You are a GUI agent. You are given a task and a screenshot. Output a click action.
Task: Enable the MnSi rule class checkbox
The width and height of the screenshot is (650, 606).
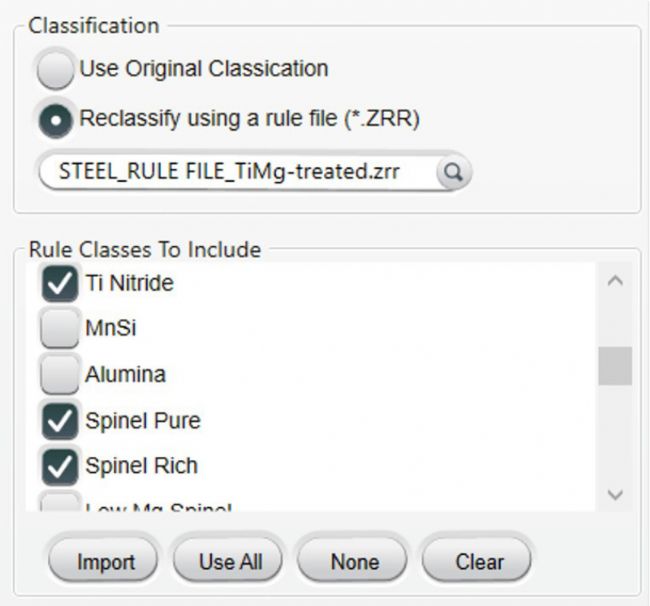tap(60, 329)
